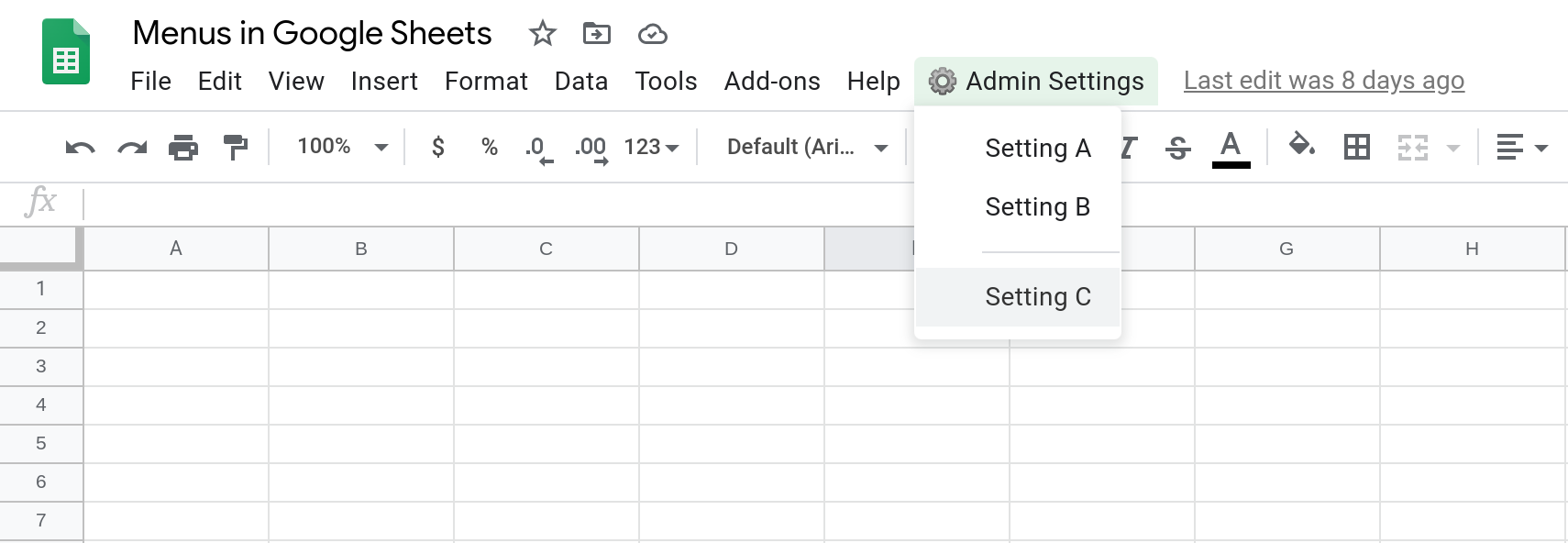Decrease decimal places
The image size is (1568, 543).
(x=538, y=149)
